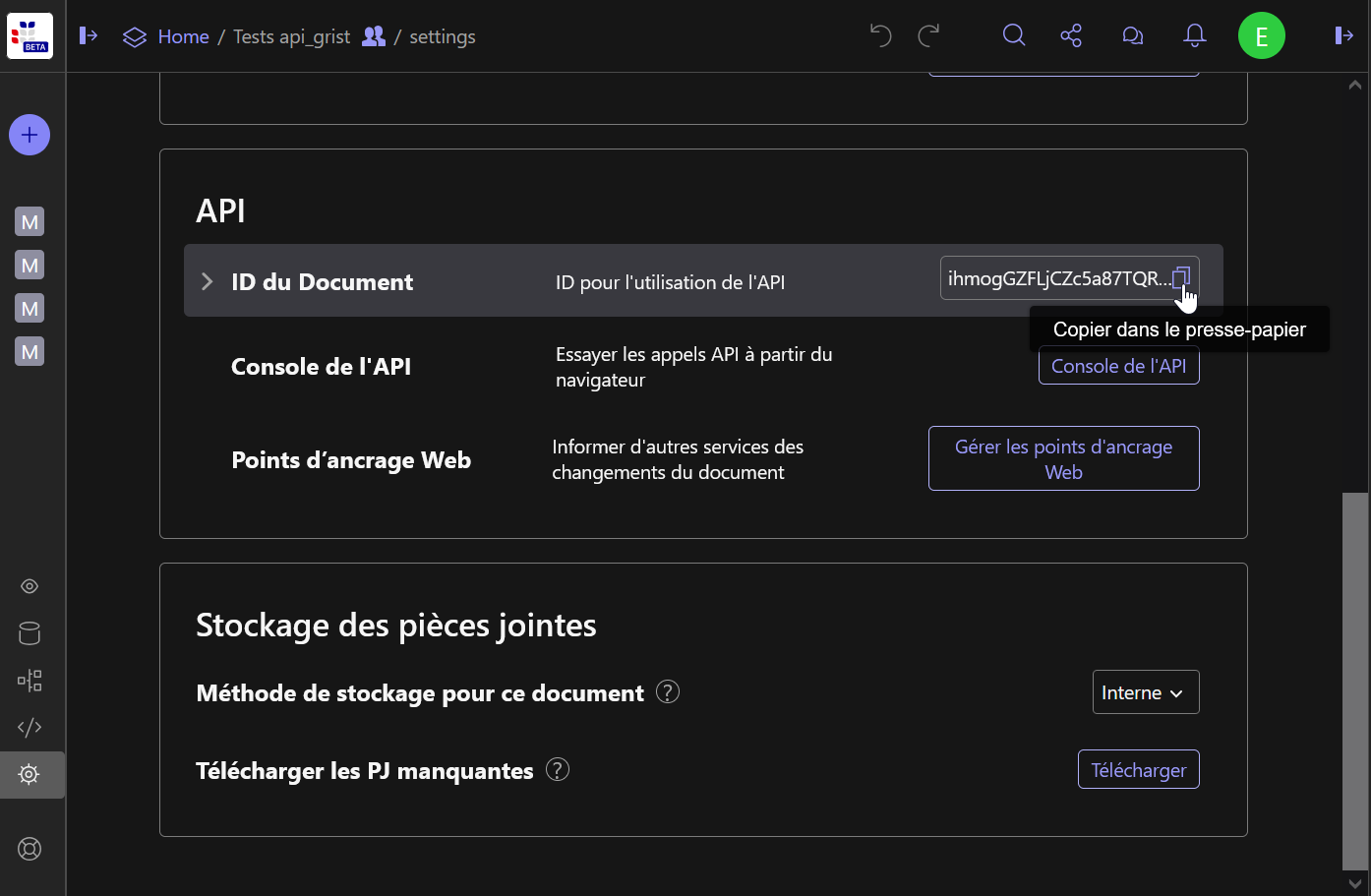
Task: Click the document ID field
Action: (1069, 278)
